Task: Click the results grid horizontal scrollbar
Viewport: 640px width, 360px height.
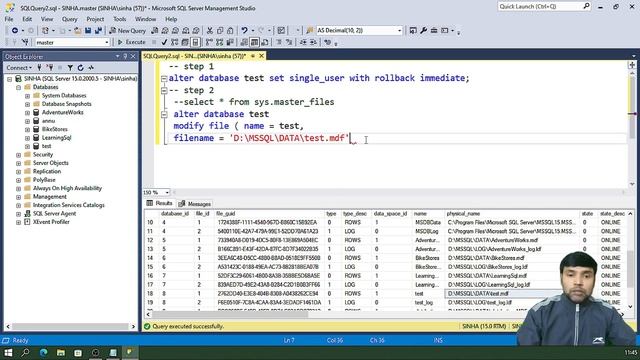Action: coord(230,314)
